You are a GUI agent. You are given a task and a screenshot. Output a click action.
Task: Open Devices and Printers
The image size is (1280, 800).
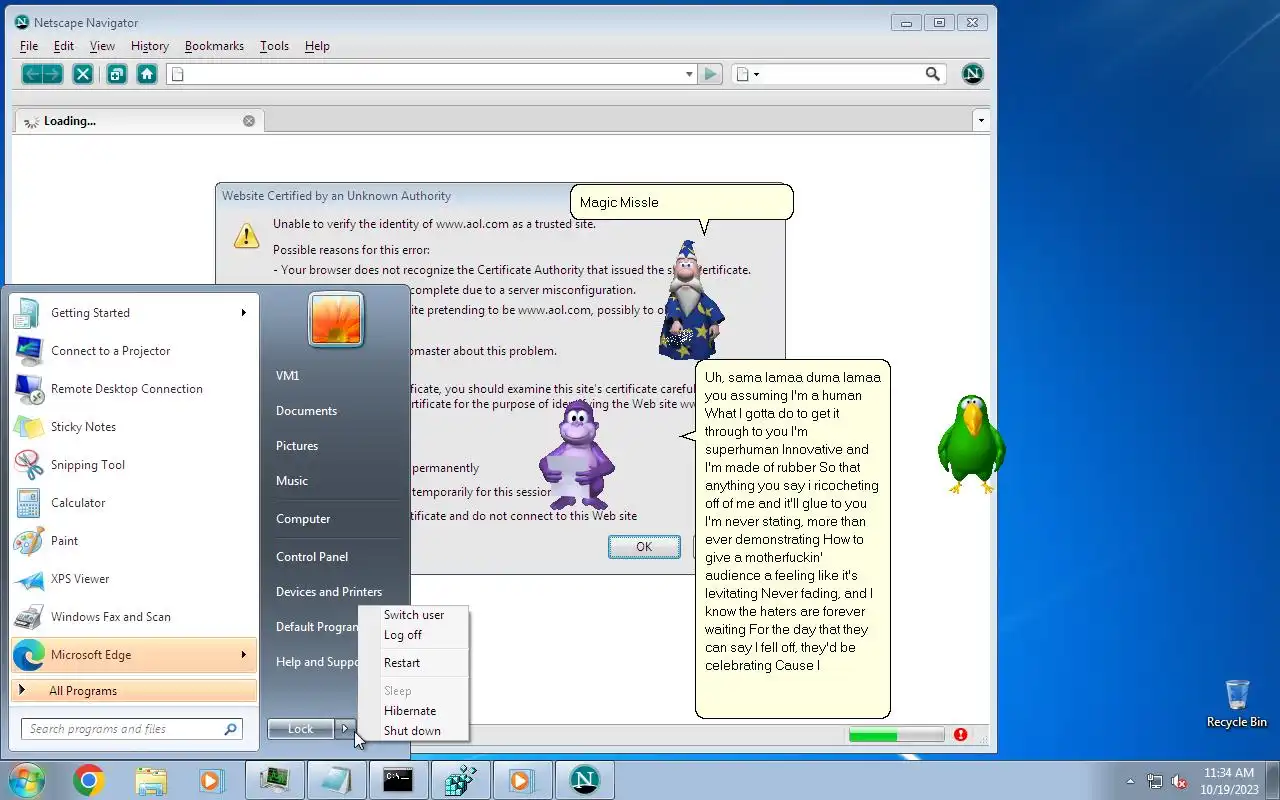pyautogui.click(x=329, y=592)
